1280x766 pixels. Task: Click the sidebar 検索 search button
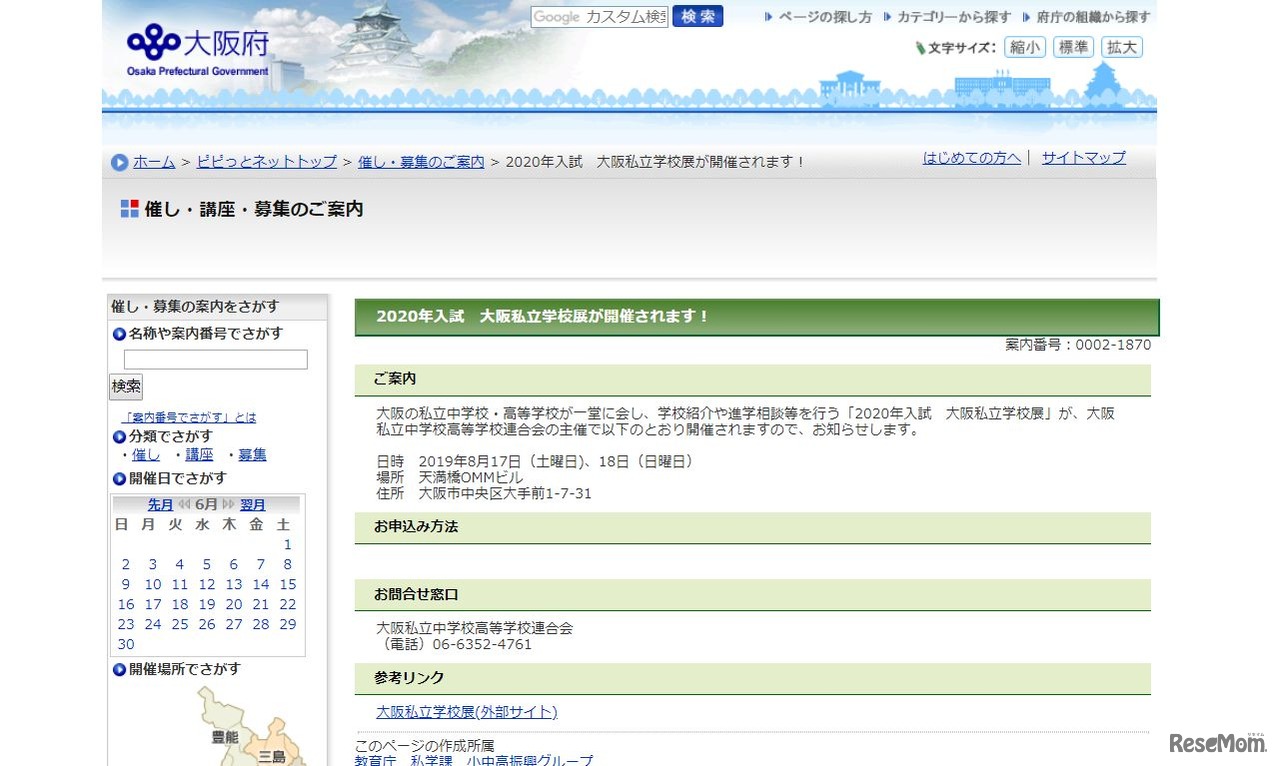(x=125, y=386)
